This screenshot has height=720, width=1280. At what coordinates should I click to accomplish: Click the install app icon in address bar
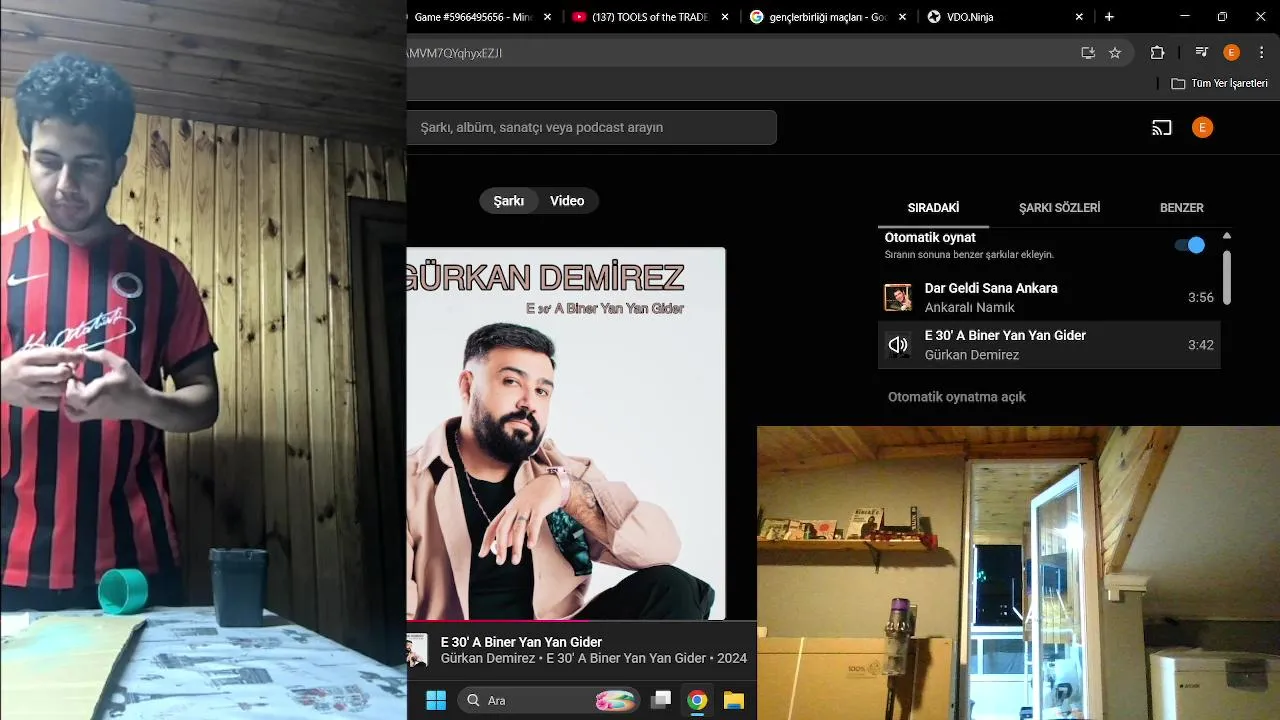tap(1088, 53)
